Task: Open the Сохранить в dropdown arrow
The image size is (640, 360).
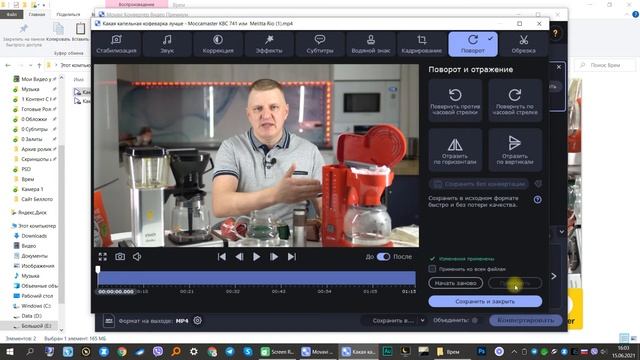Action: point(422,320)
